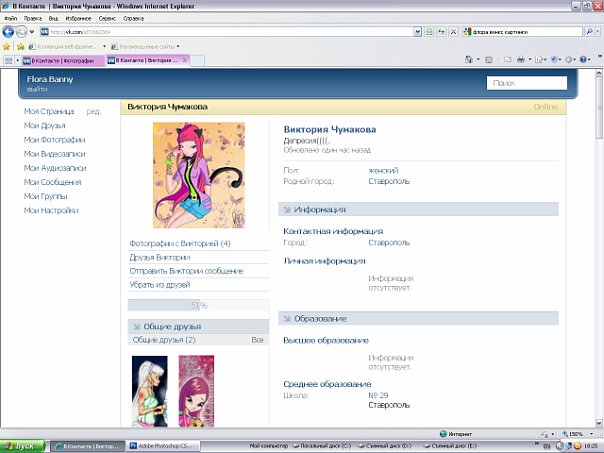Image resolution: width=604 pixels, height=453 pixels.
Task: Click the browser Back arrow button
Action: [8, 32]
